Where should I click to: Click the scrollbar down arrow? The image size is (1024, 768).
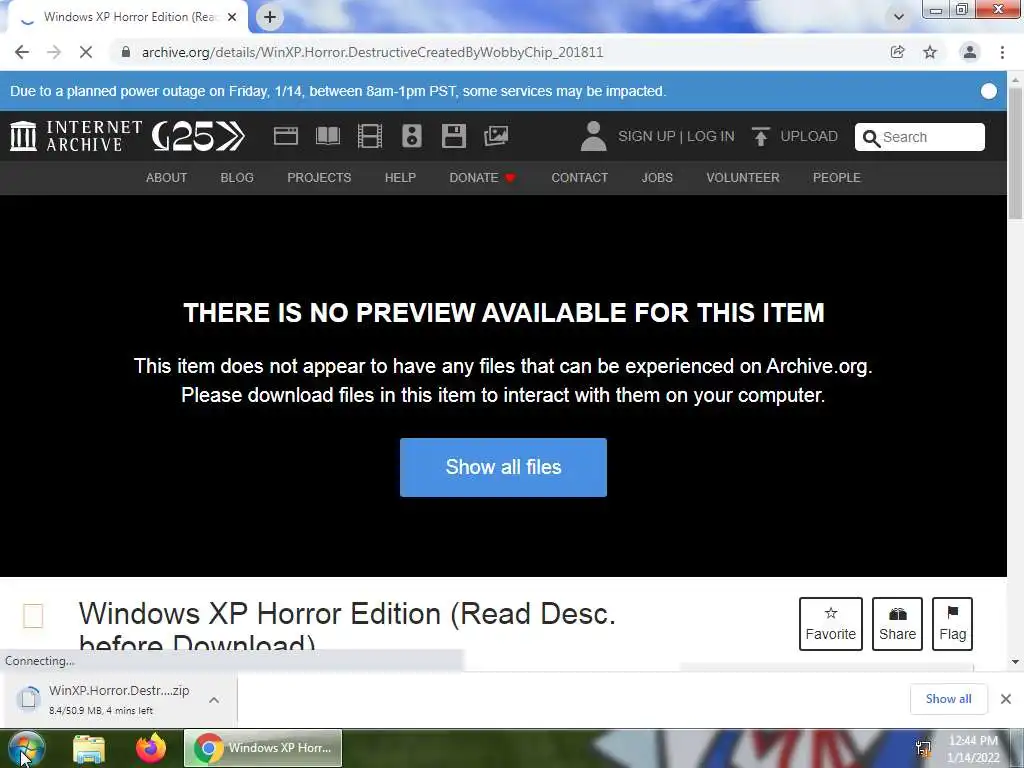coord(1016,662)
